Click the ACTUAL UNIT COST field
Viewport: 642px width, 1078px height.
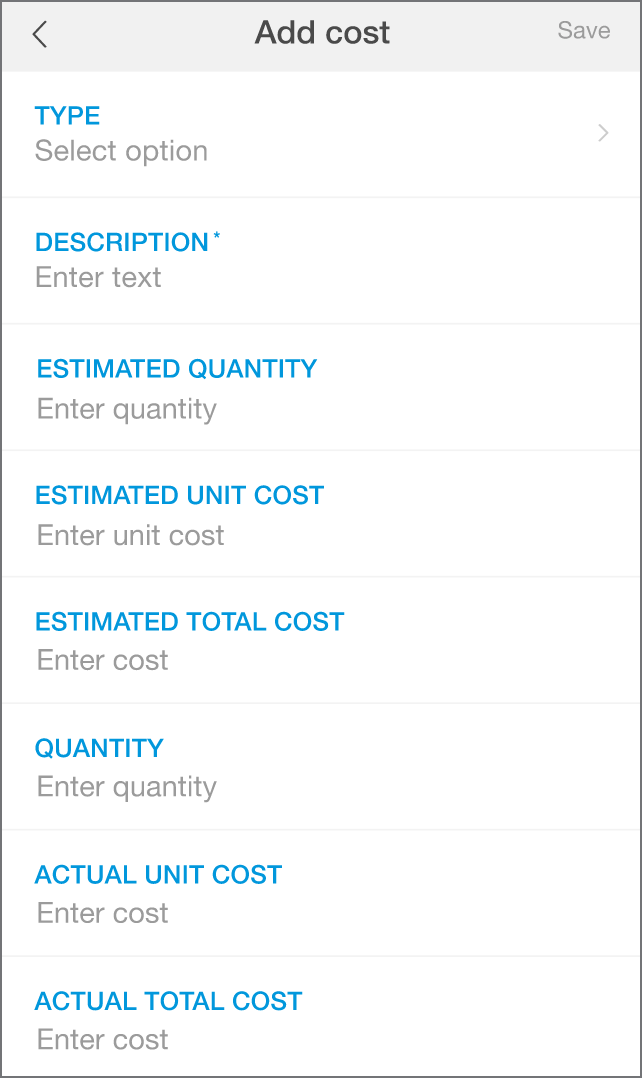point(320,893)
